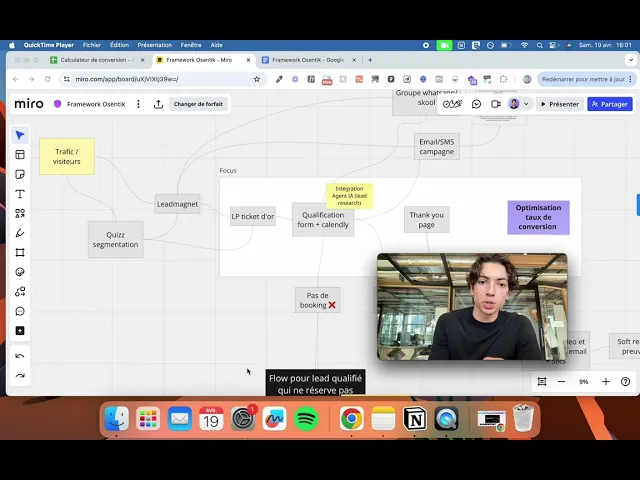Open more tools plus button

[20, 331]
